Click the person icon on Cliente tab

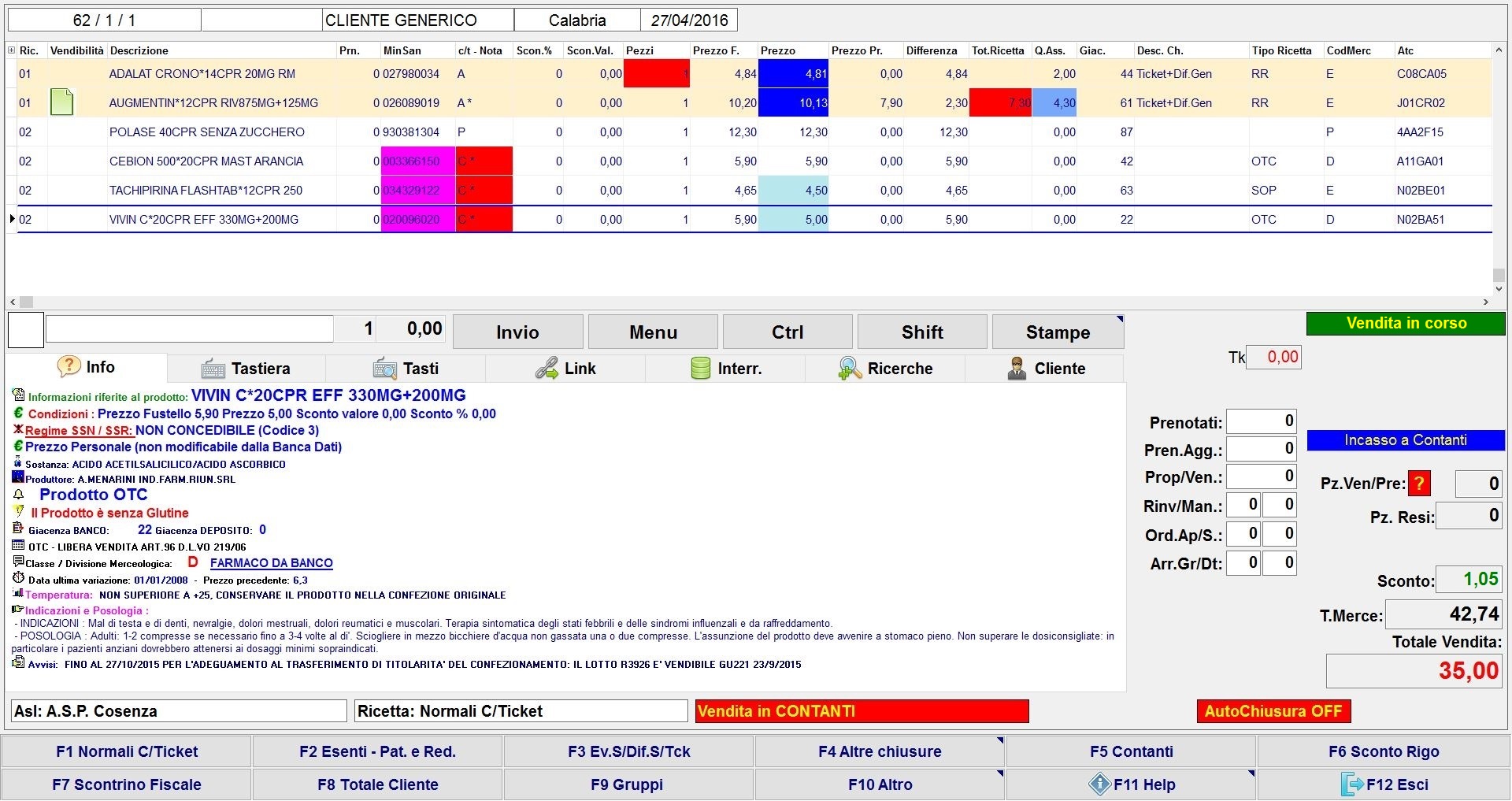click(1017, 369)
